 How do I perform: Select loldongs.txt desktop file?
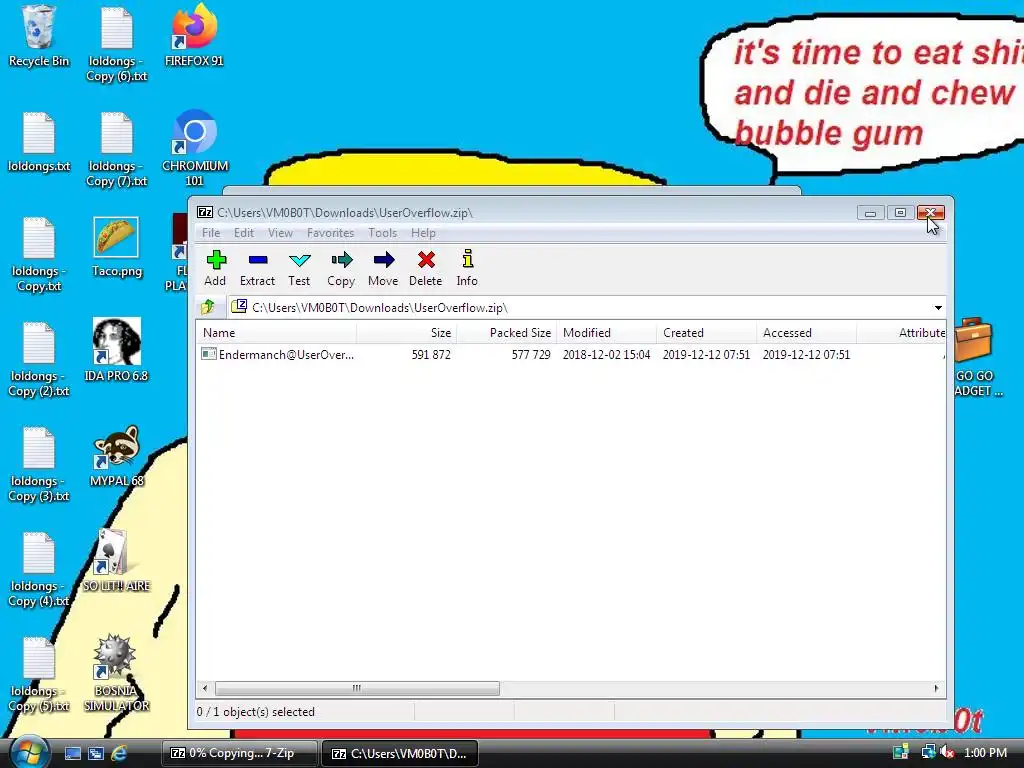(x=39, y=142)
